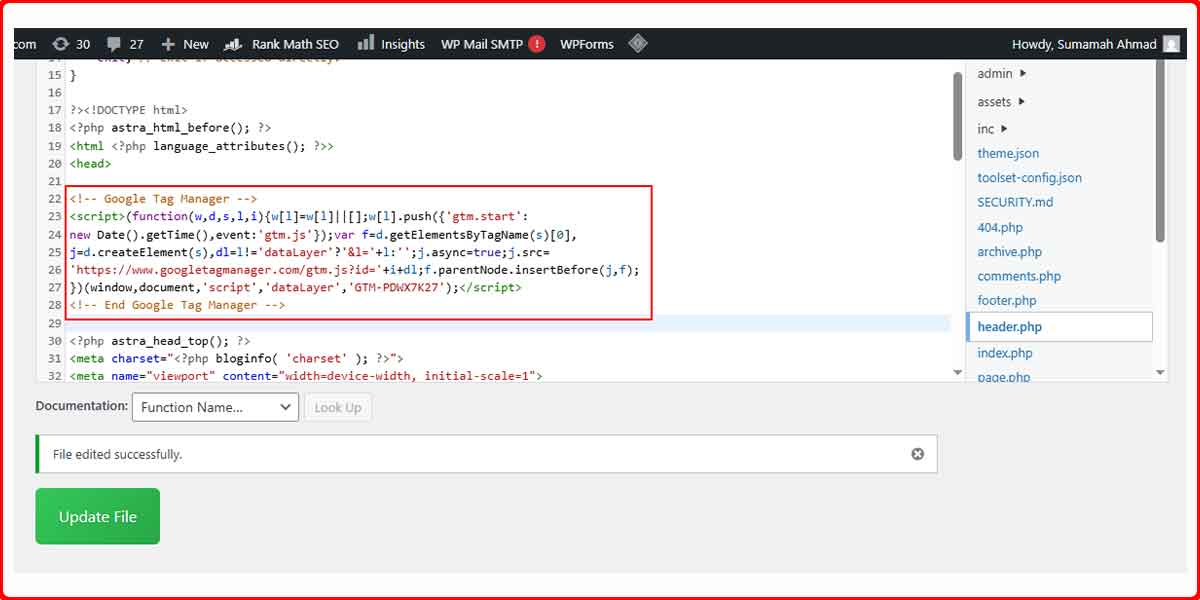Screen dimensions: 1200x600
Task: Open SECURITY.md file
Action: pyautogui.click(x=1015, y=201)
